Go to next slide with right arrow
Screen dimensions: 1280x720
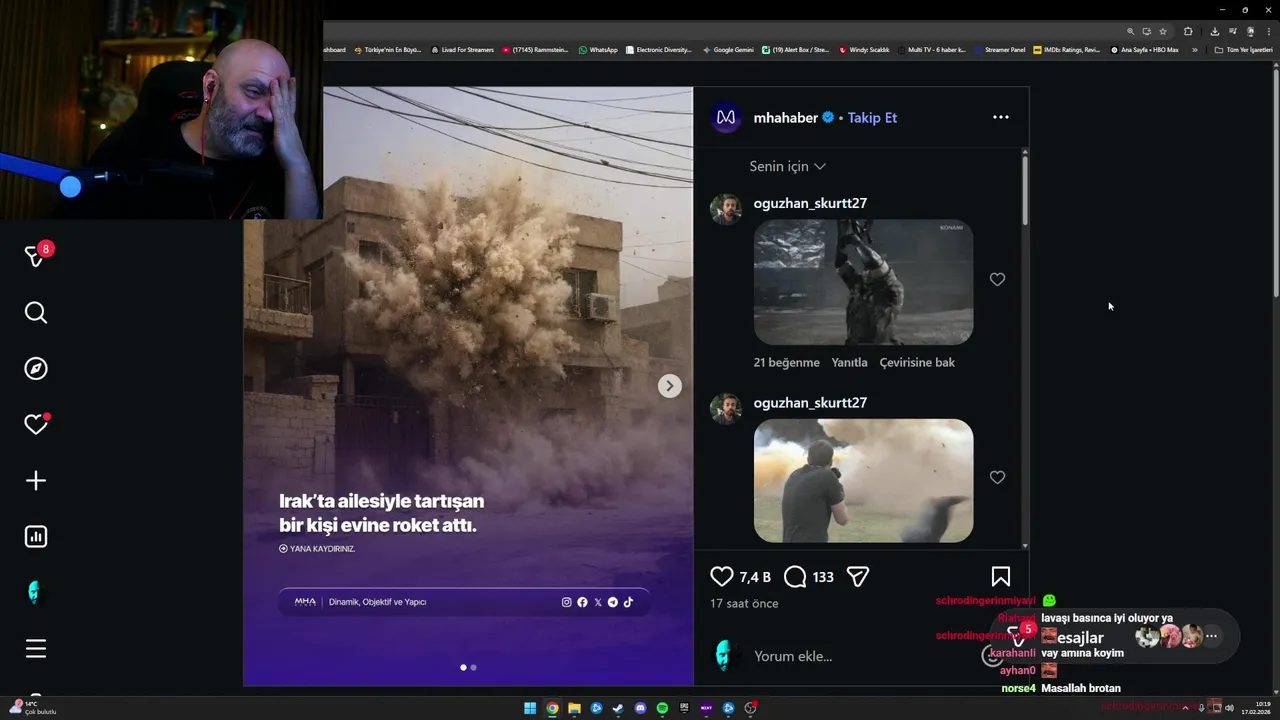click(x=670, y=386)
